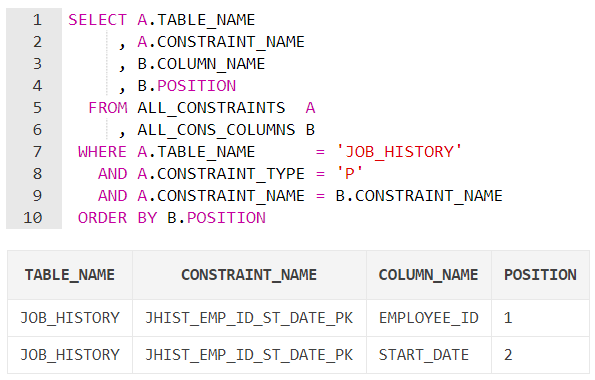Click the FROM keyword on line 5
Image resolution: width=595 pixels, height=380 pixels.
pos(108,108)
